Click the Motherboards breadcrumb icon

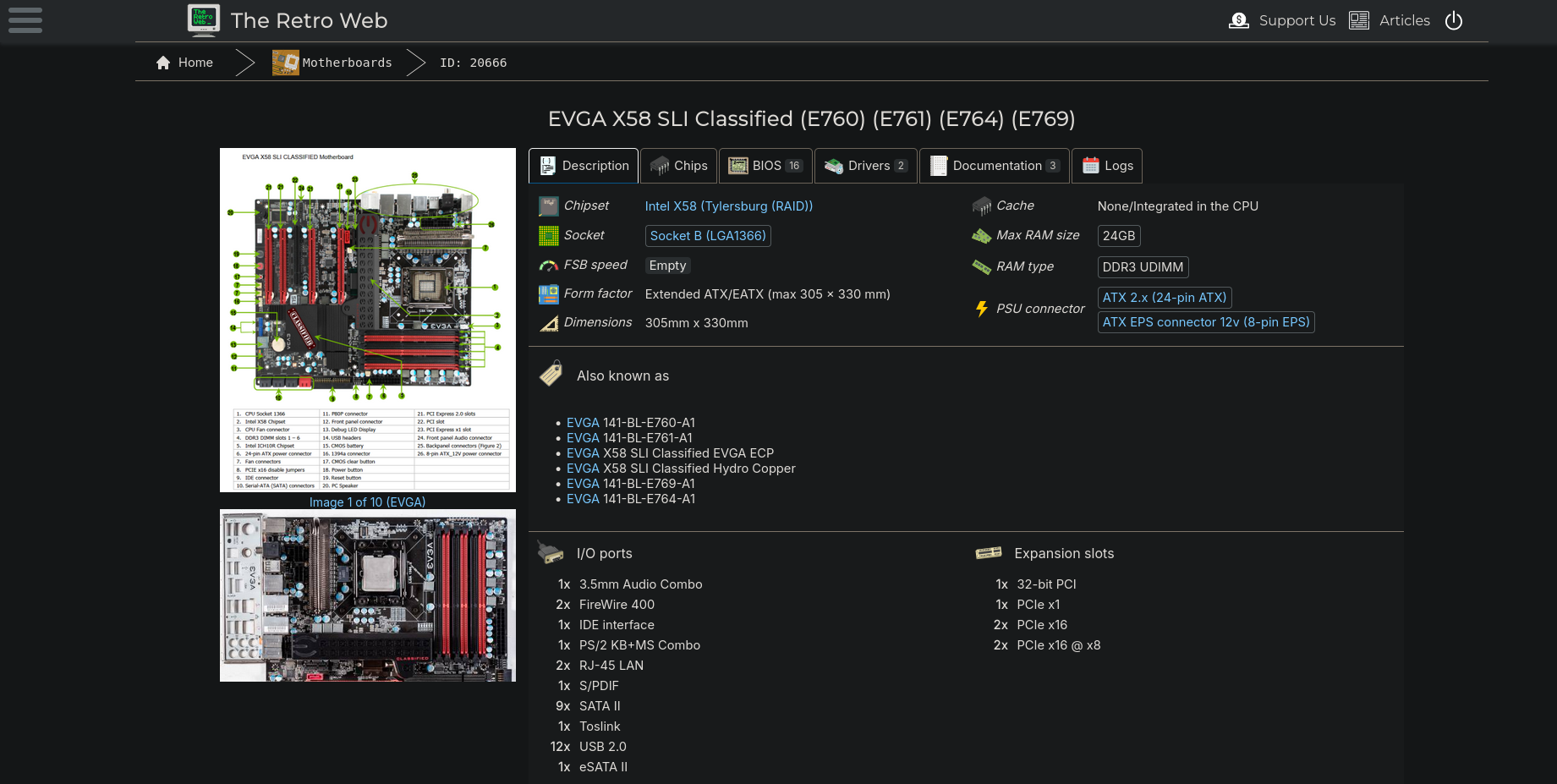tap(286, 63)
